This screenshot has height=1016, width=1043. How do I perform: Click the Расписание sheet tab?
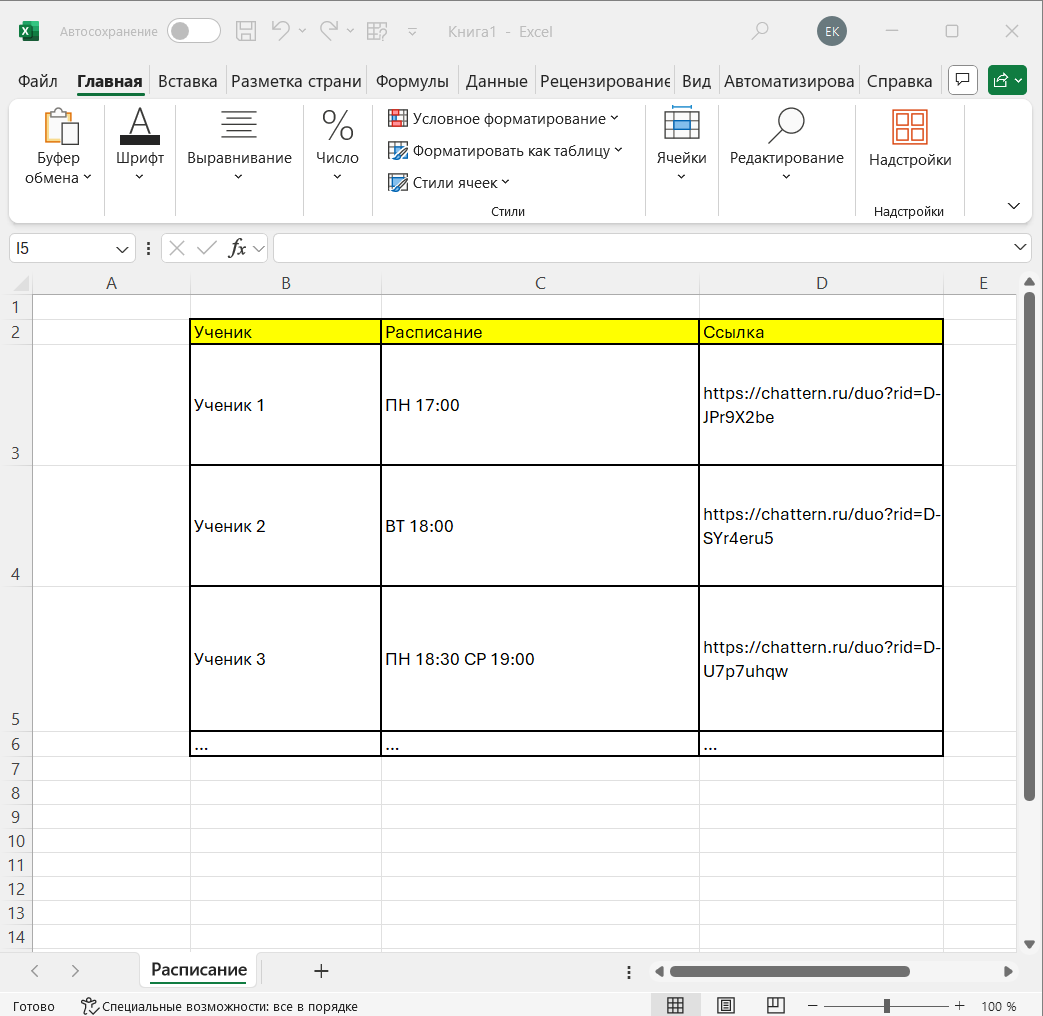[199, 970]
